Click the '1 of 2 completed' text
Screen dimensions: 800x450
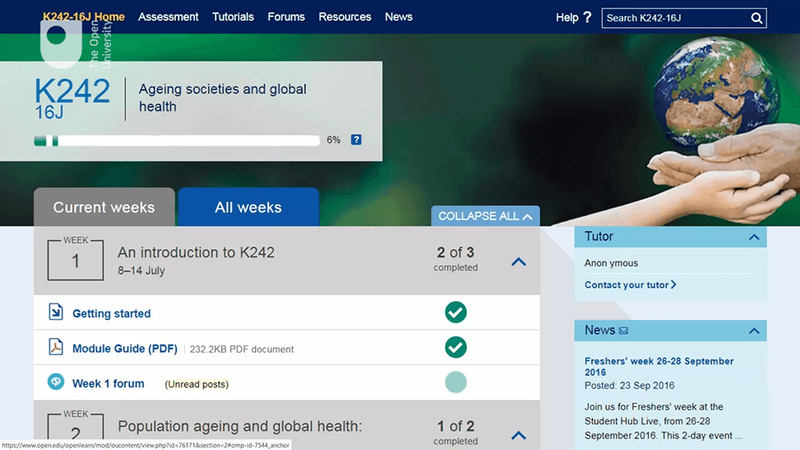pos(456,433)
